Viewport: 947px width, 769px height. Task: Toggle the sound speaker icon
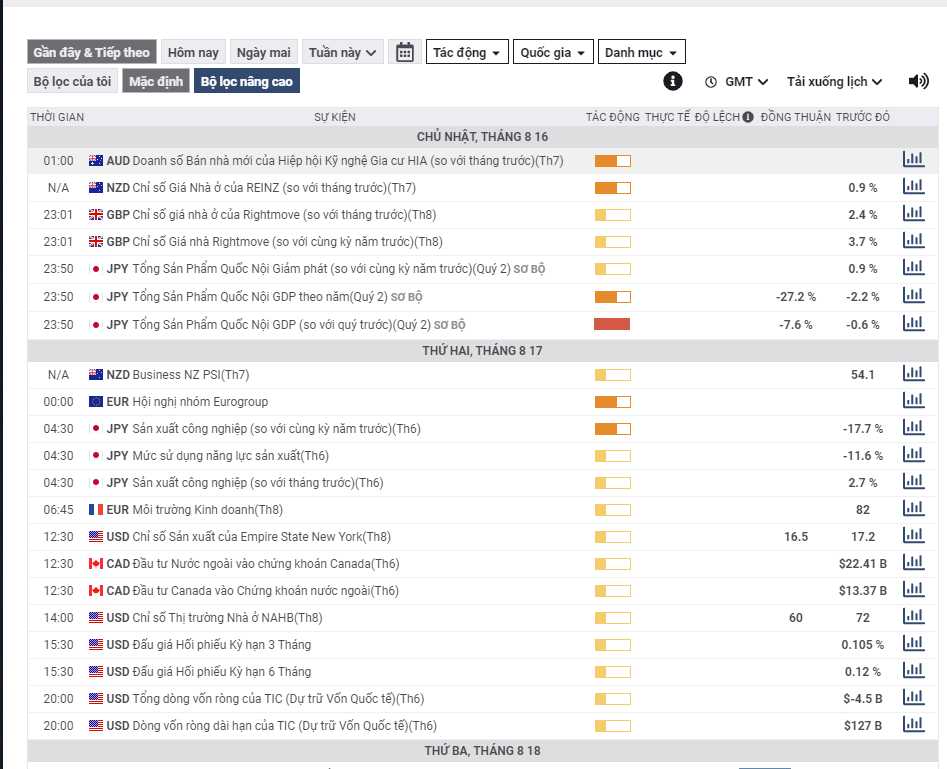click(x=918, y=81)
